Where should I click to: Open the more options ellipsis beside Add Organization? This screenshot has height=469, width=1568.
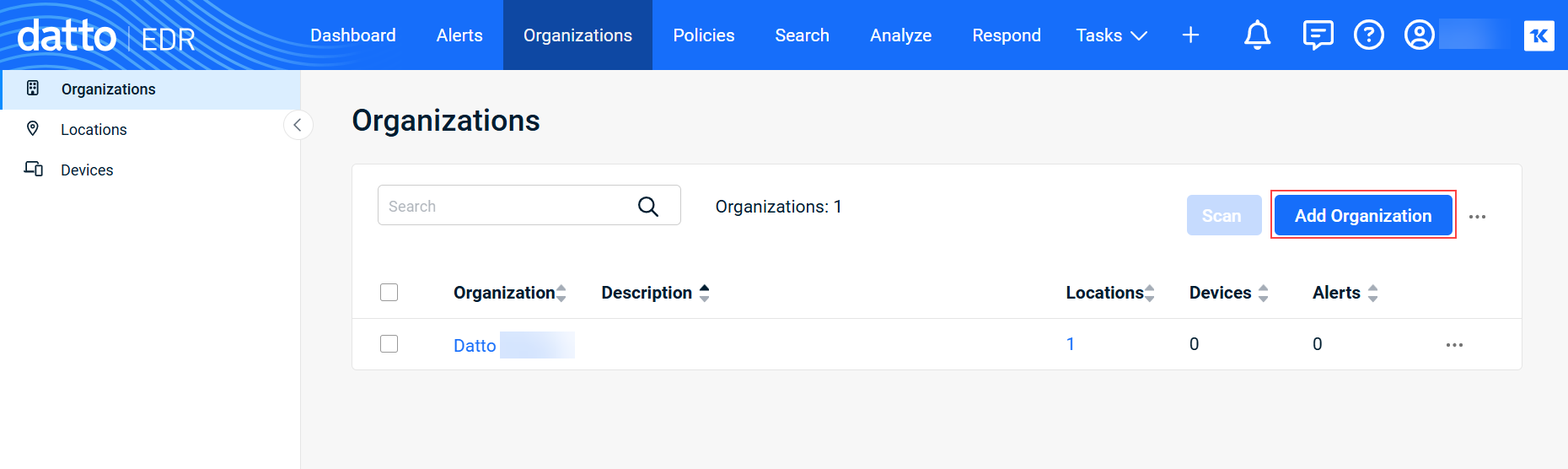tap(1477, 217)
